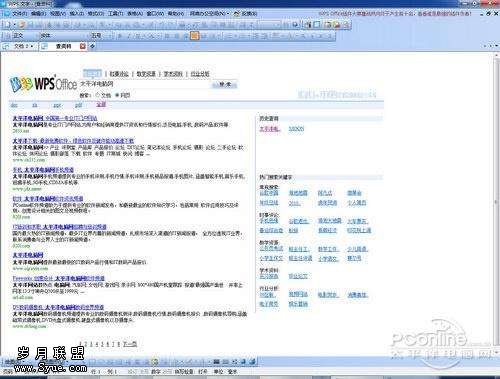Select the 全部 filter link
This screenshot has width=500, height=379.
tap(101, 104)
